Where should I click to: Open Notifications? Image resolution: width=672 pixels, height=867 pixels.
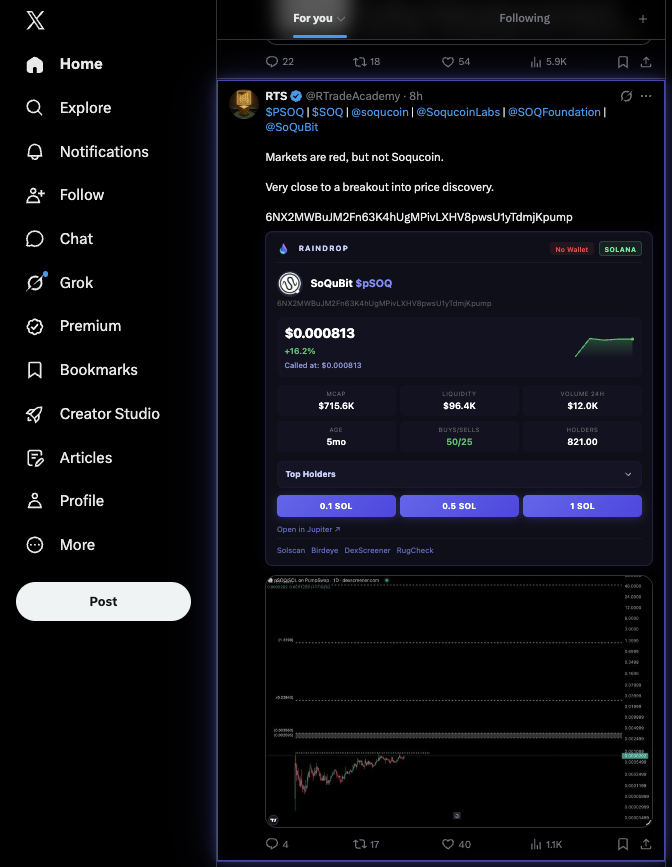point(87,152)
